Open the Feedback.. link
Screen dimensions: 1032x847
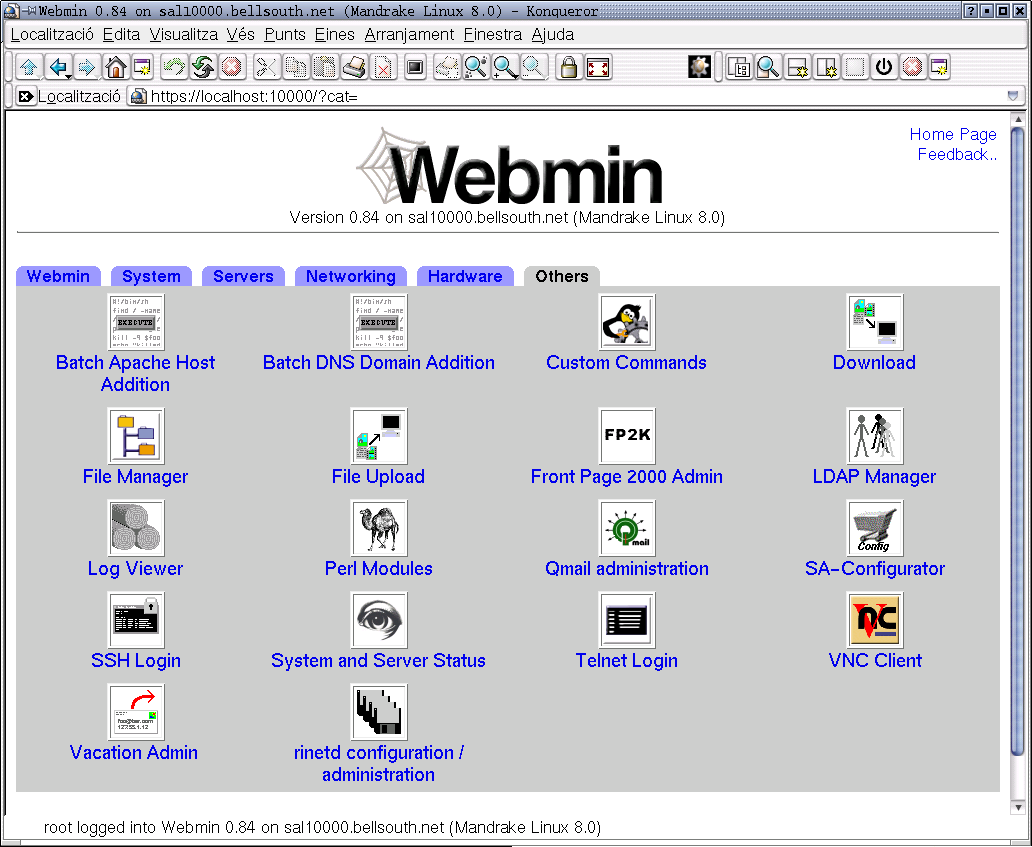pyautogui.click(x=957, y=155)
